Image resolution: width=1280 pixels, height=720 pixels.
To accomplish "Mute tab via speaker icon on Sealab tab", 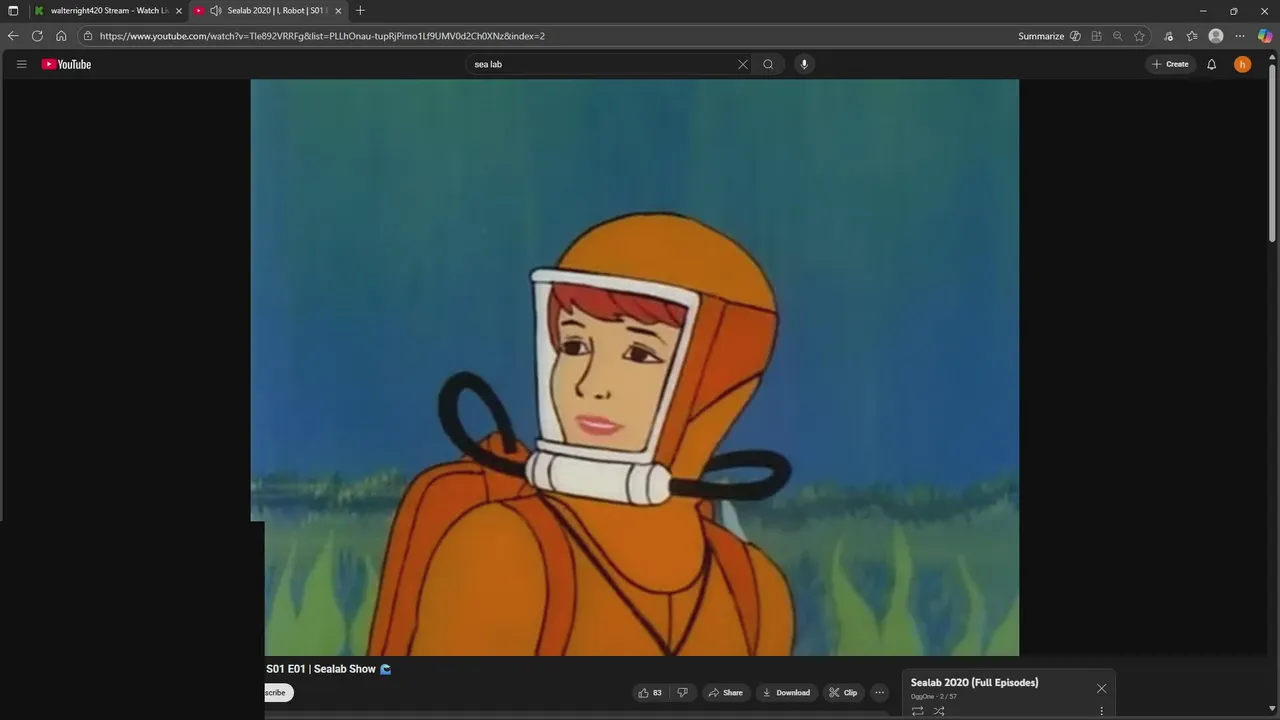I will click(x=215, y=10).
